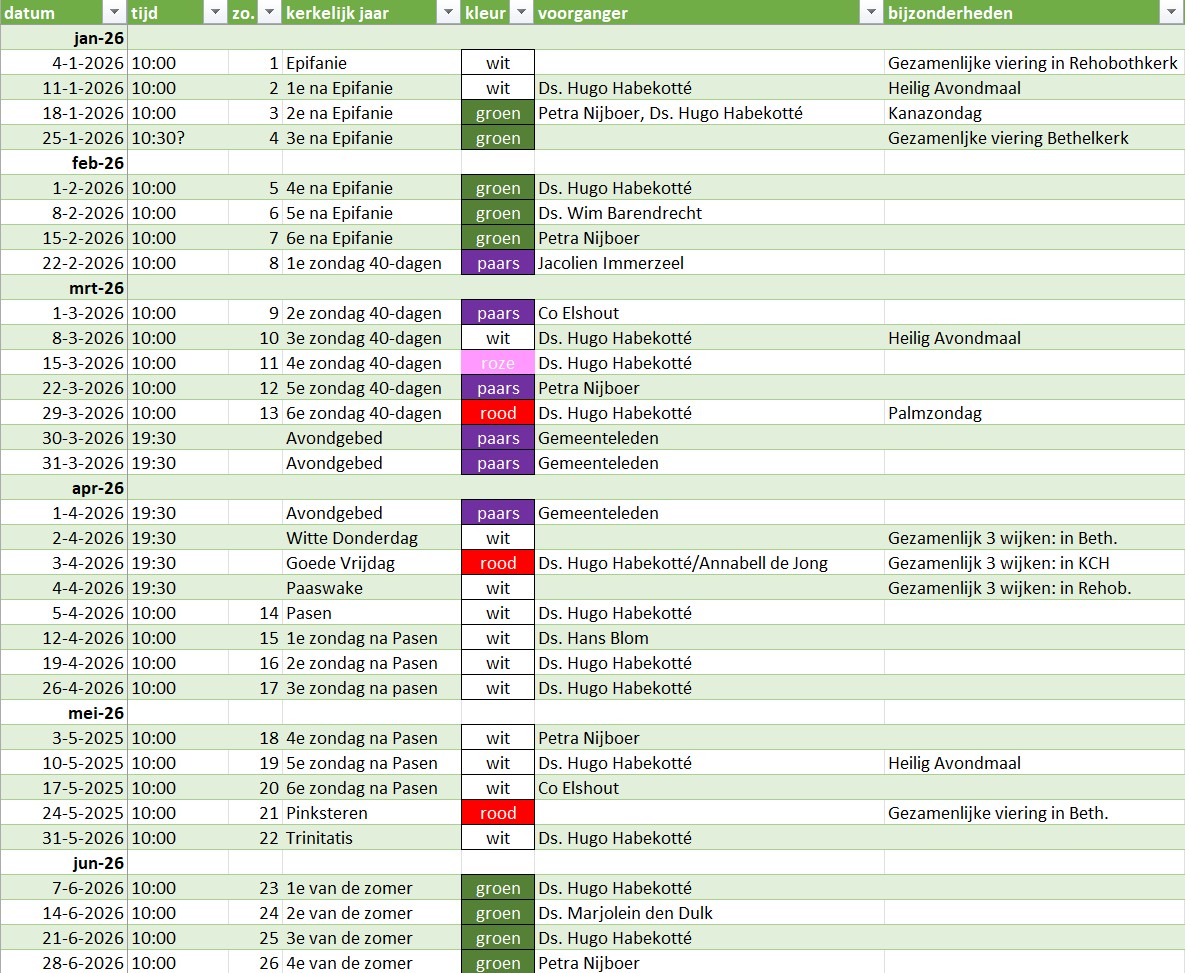The image size is (1185, 973).
Task: Click the rood color cell for Pinksteren
Action: tap(498, 813)
